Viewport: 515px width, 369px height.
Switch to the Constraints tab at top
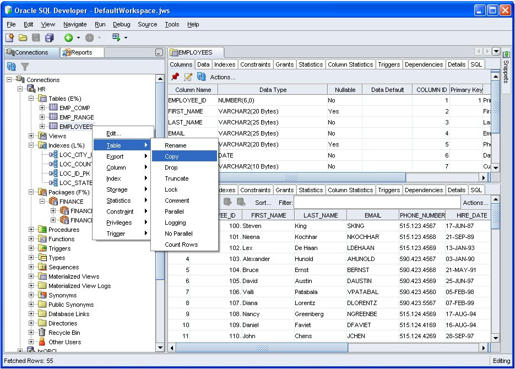click(255, 64)
